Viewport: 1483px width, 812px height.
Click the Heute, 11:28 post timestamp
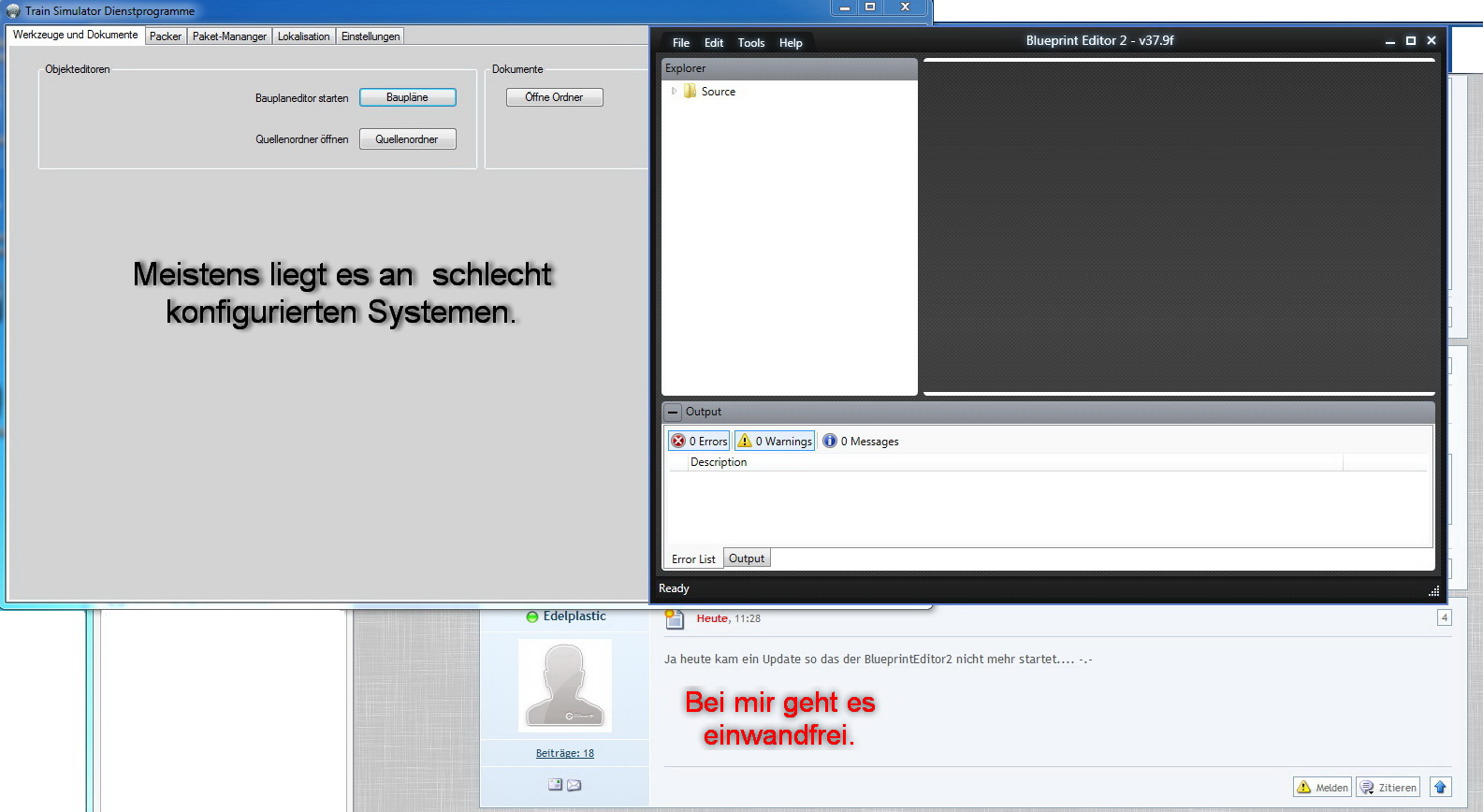point(728,618)
